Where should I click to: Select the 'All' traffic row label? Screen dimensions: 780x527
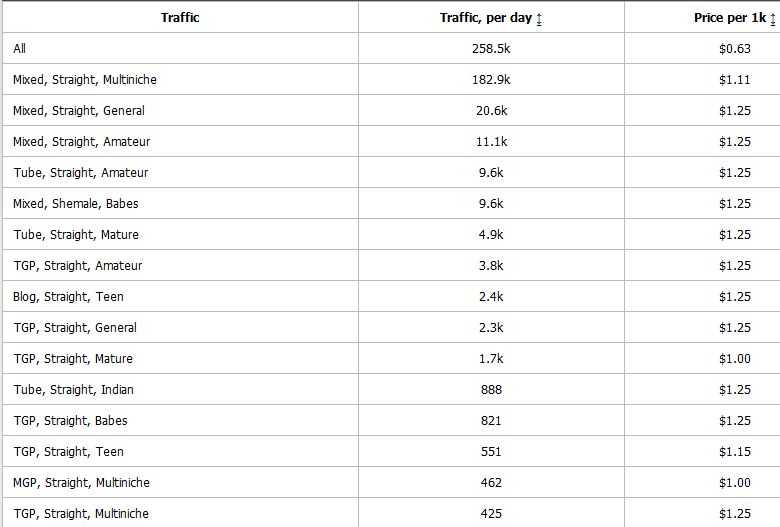coord(20,49)
